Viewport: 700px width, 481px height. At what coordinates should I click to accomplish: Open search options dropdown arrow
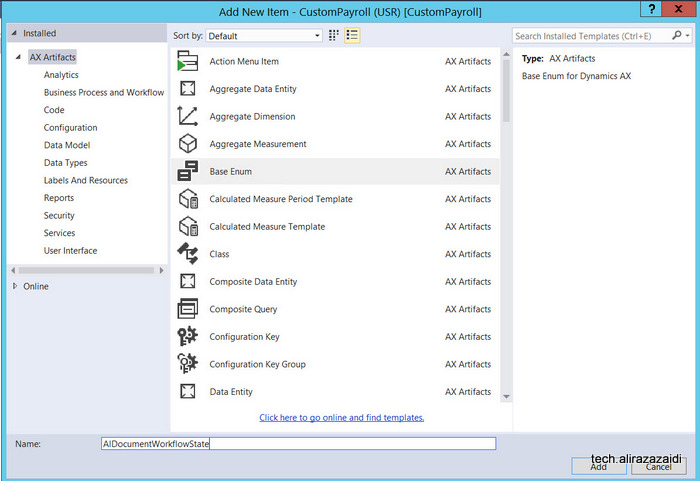(x=688, y=35)
